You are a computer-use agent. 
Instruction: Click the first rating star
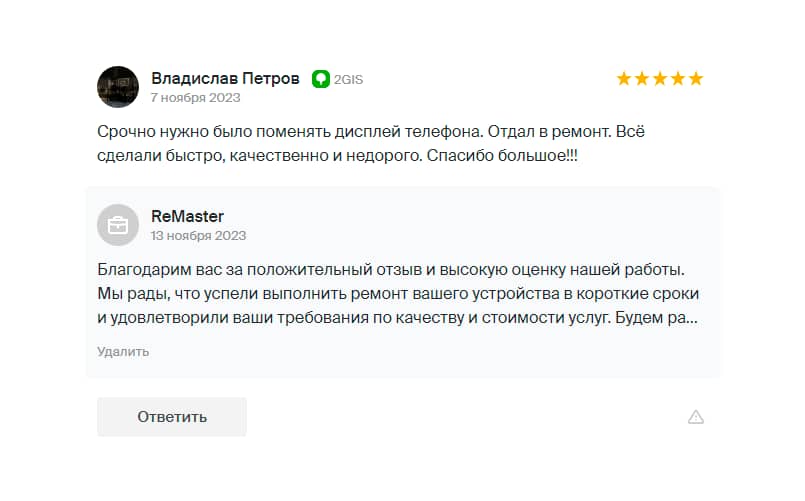tap(624, 78)
